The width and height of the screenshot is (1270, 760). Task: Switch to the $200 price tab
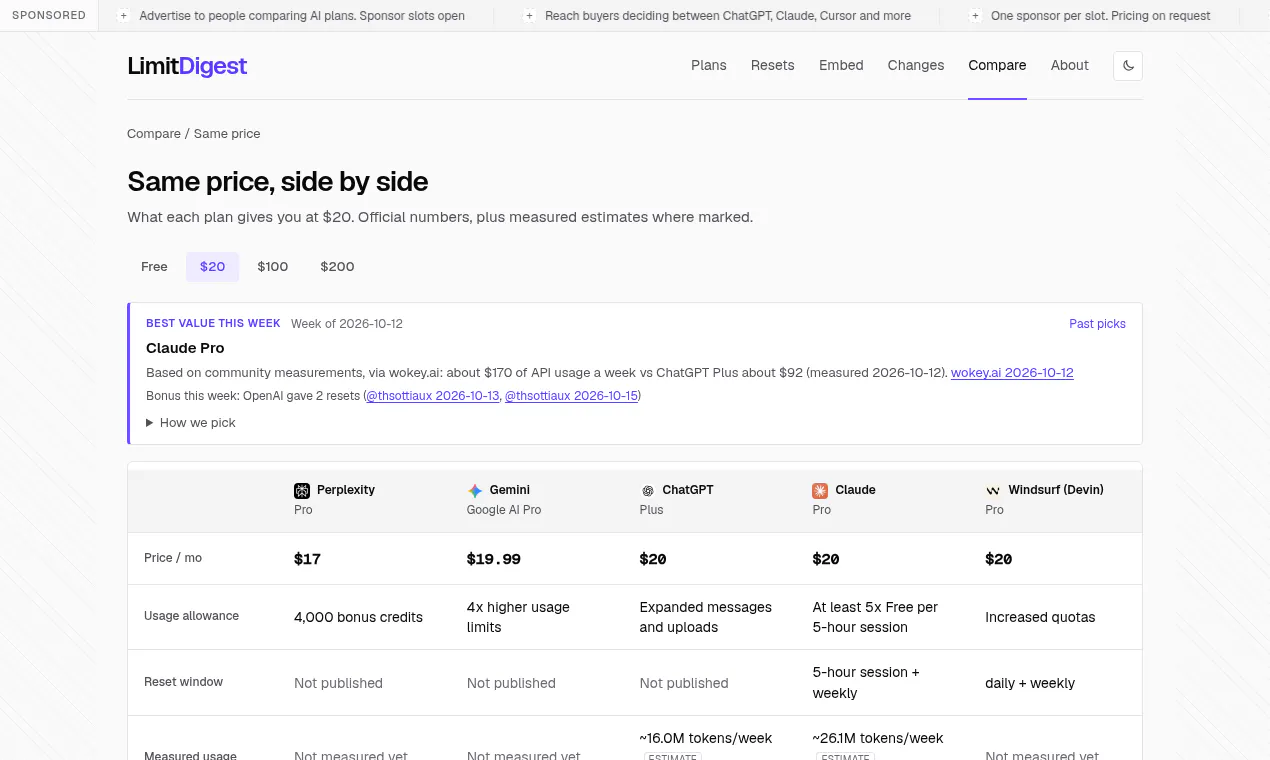(x=337, y=267)
